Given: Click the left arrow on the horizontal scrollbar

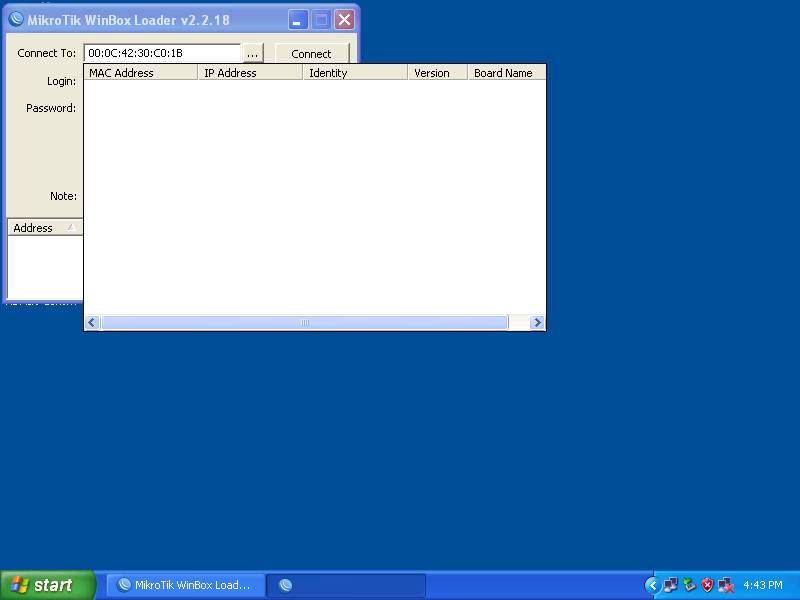Looking at the screenshot, I should [91, 322].
